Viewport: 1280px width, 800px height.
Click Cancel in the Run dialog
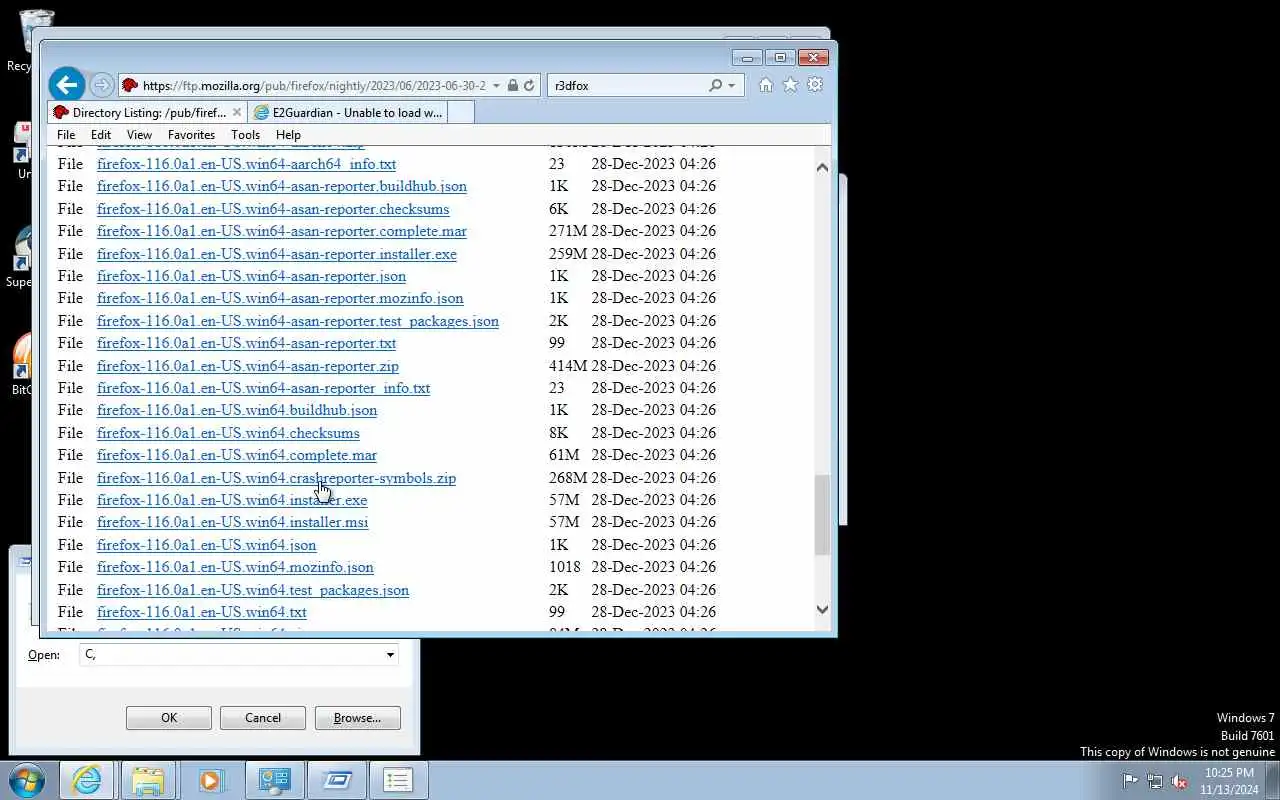click(x=263, y=718)
